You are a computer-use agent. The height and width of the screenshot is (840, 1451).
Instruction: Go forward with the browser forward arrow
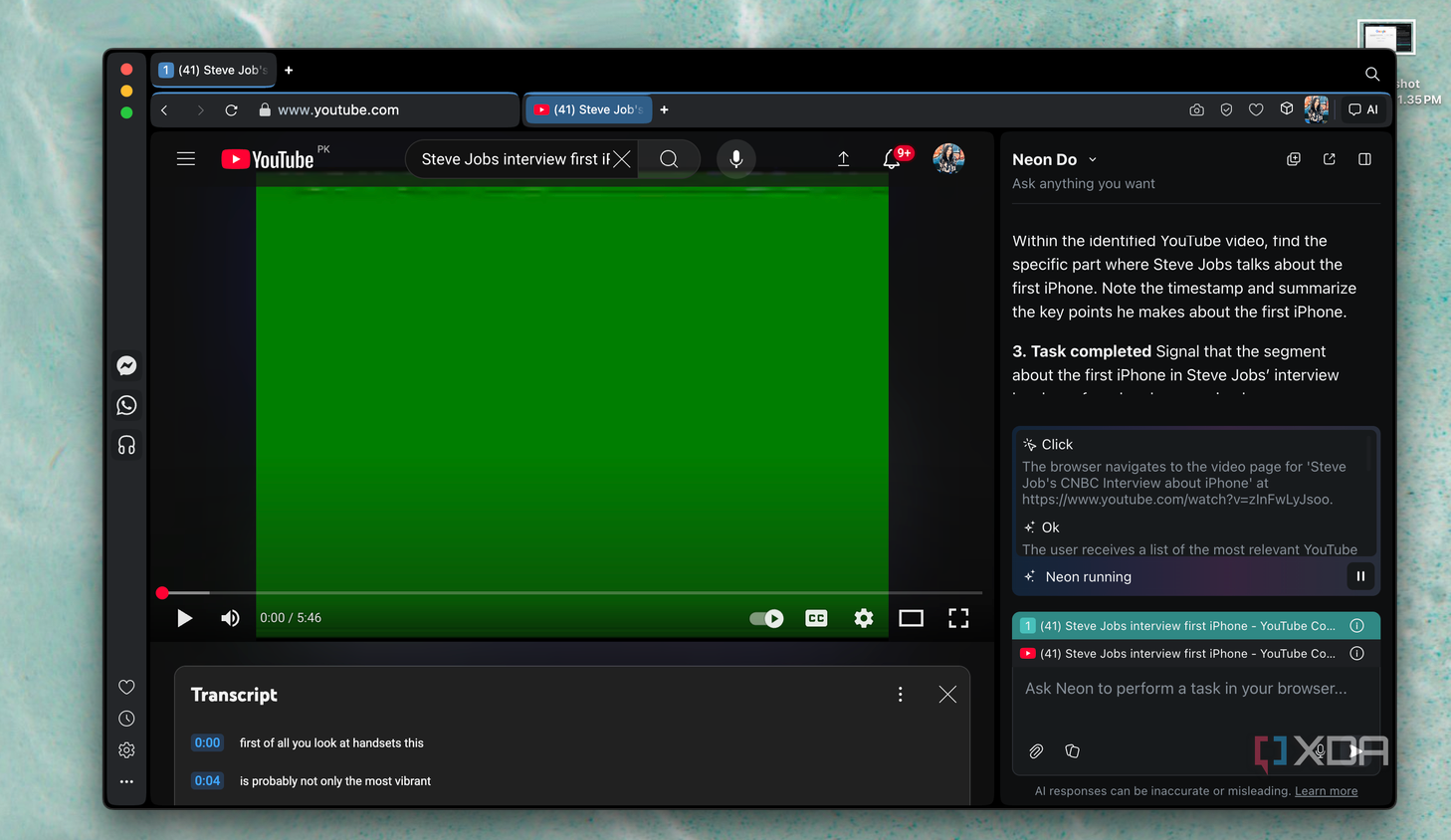point(200,110)
